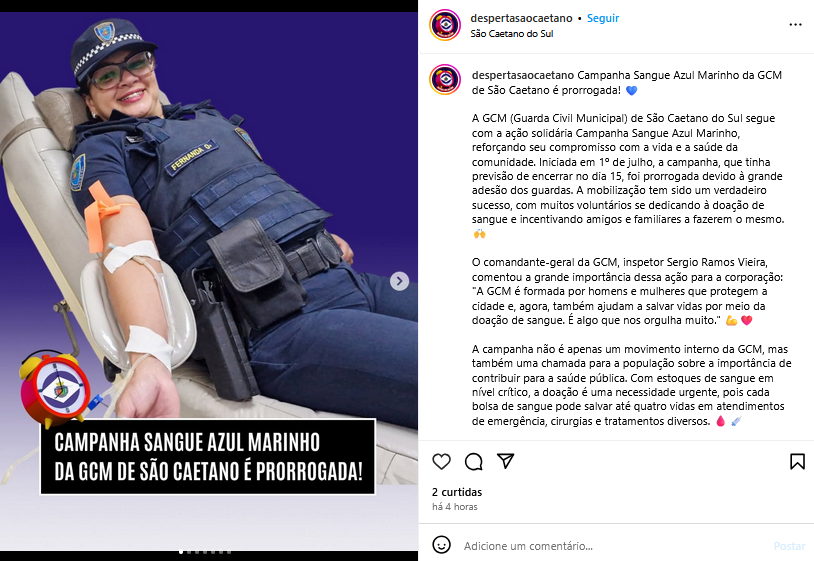Screen dimensions: 814x561
Task: View who liked via 2 curtidas
Action: [x=457, y=492]
